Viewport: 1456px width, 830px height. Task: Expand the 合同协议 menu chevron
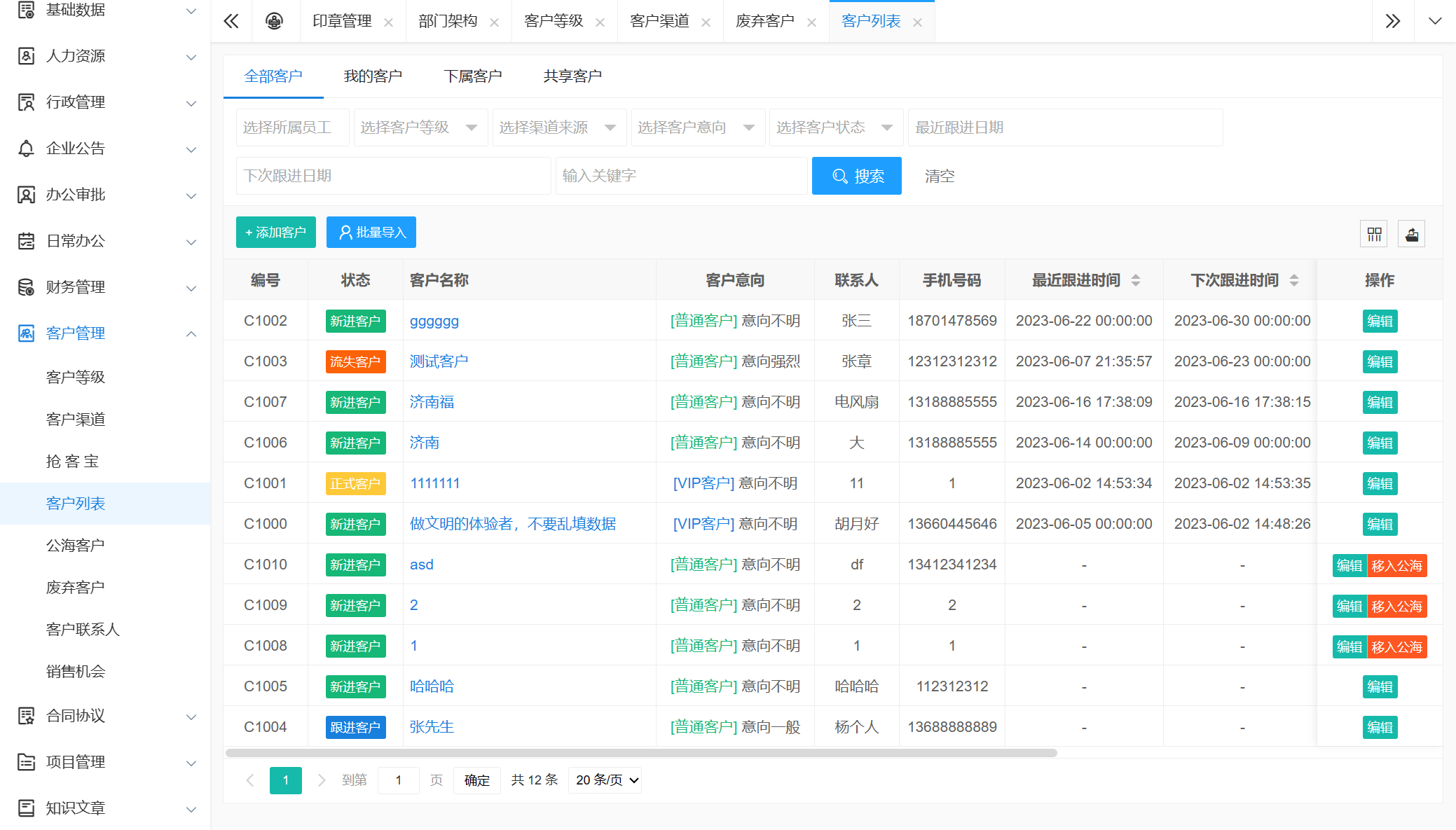(x=191, y=717)
